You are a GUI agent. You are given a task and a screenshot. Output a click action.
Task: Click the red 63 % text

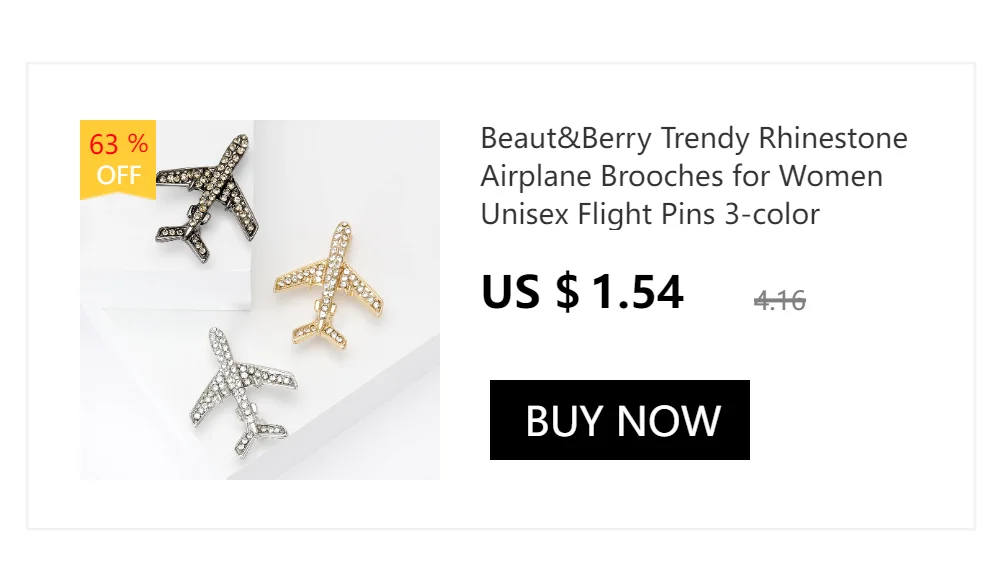coord(119,144)
